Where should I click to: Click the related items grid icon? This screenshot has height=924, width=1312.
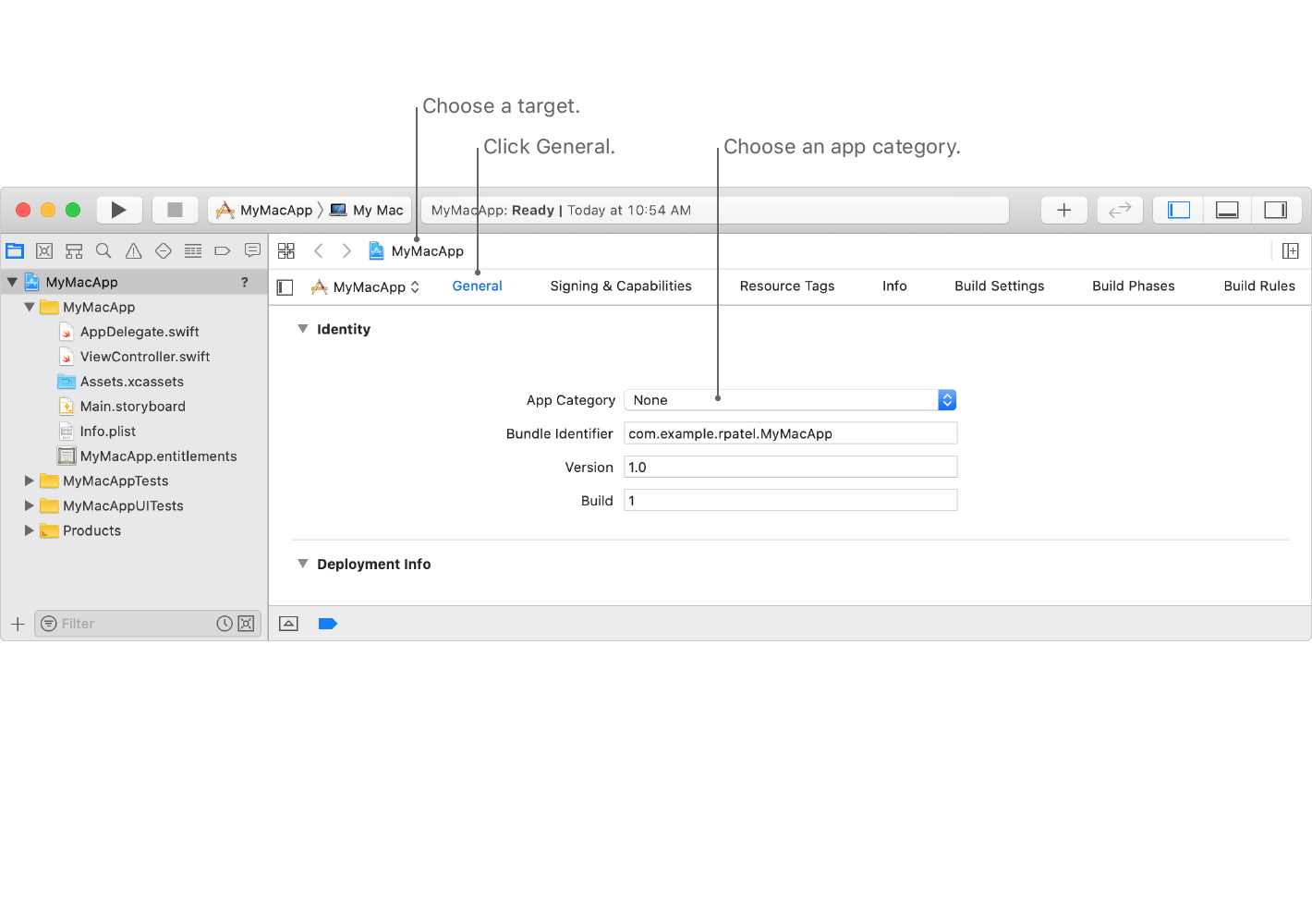click(286, 251)
